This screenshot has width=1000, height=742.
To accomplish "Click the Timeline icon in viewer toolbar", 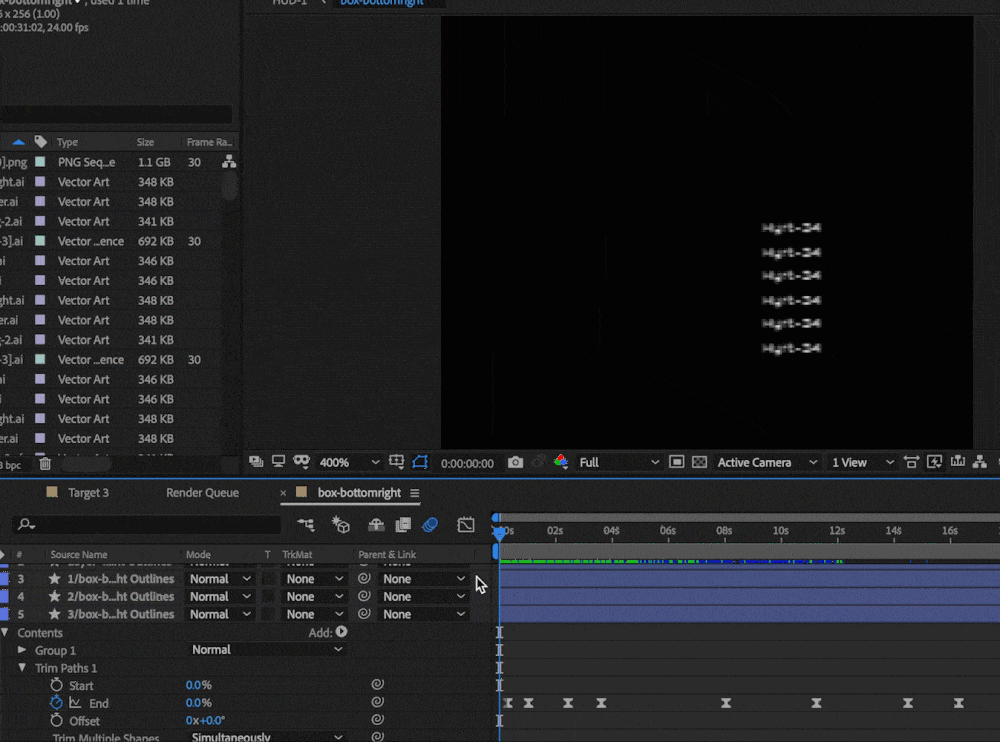I will tap(957, 462).
